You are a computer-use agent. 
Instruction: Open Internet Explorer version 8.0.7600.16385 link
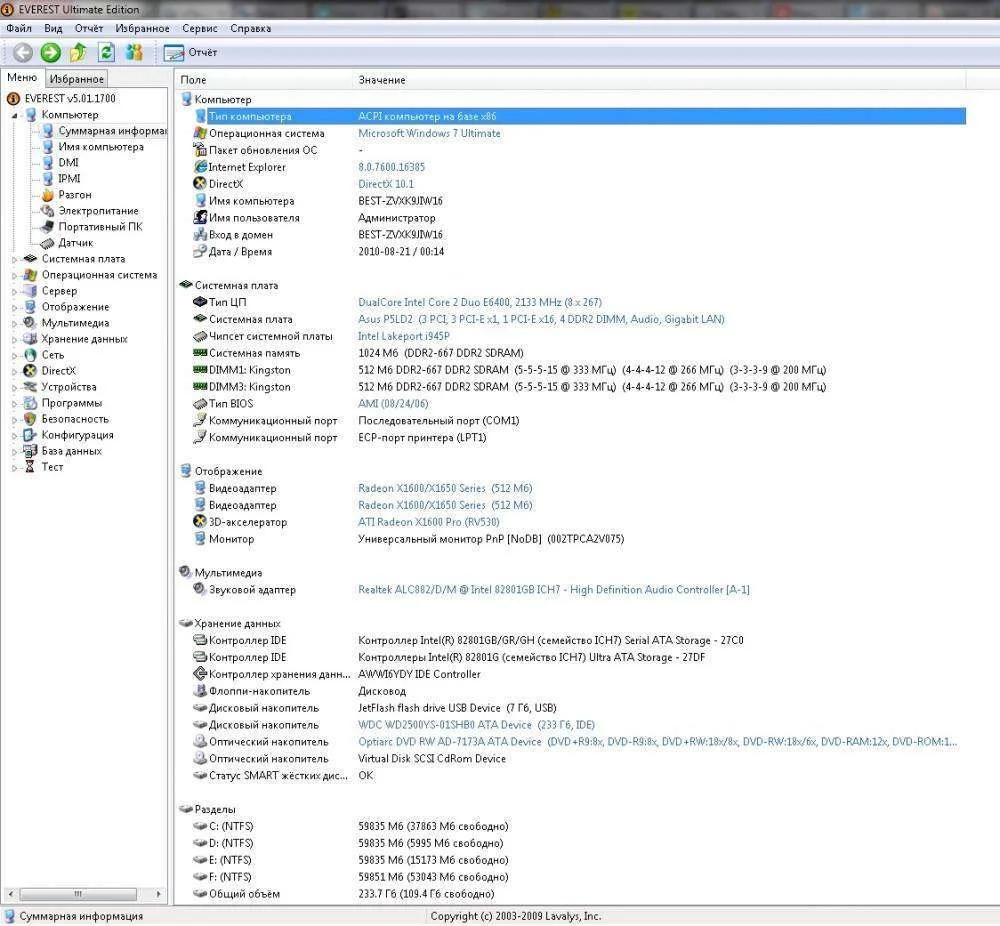point(391,167)
